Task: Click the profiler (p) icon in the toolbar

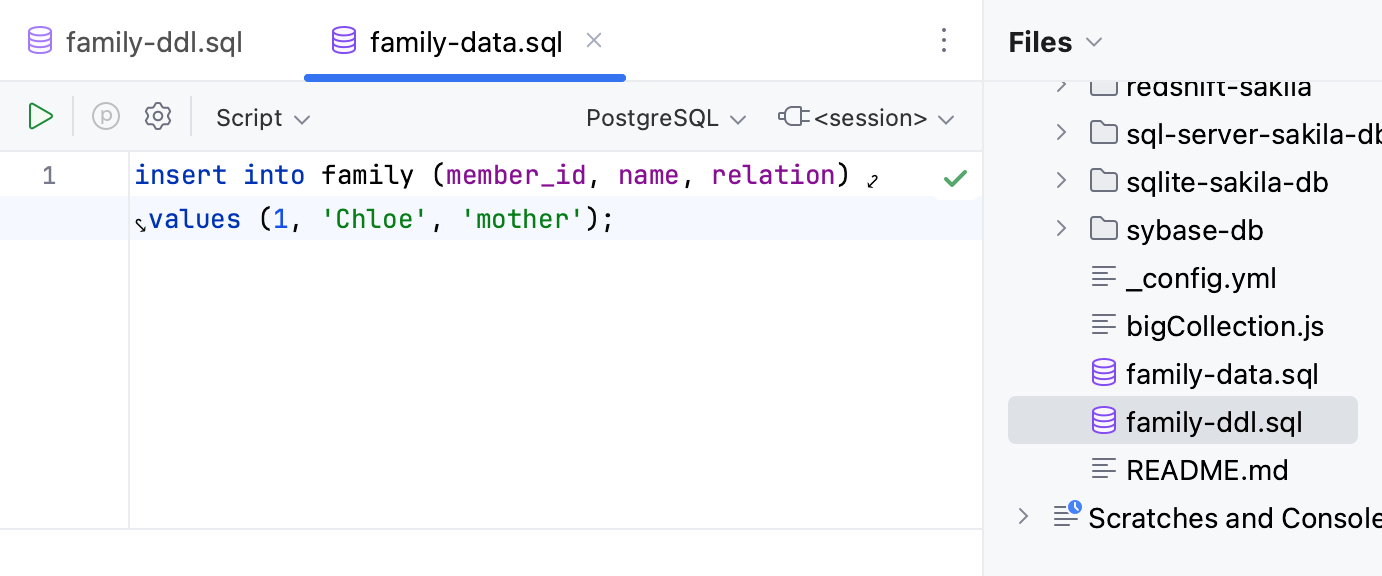Action: [x=105, y=116]
